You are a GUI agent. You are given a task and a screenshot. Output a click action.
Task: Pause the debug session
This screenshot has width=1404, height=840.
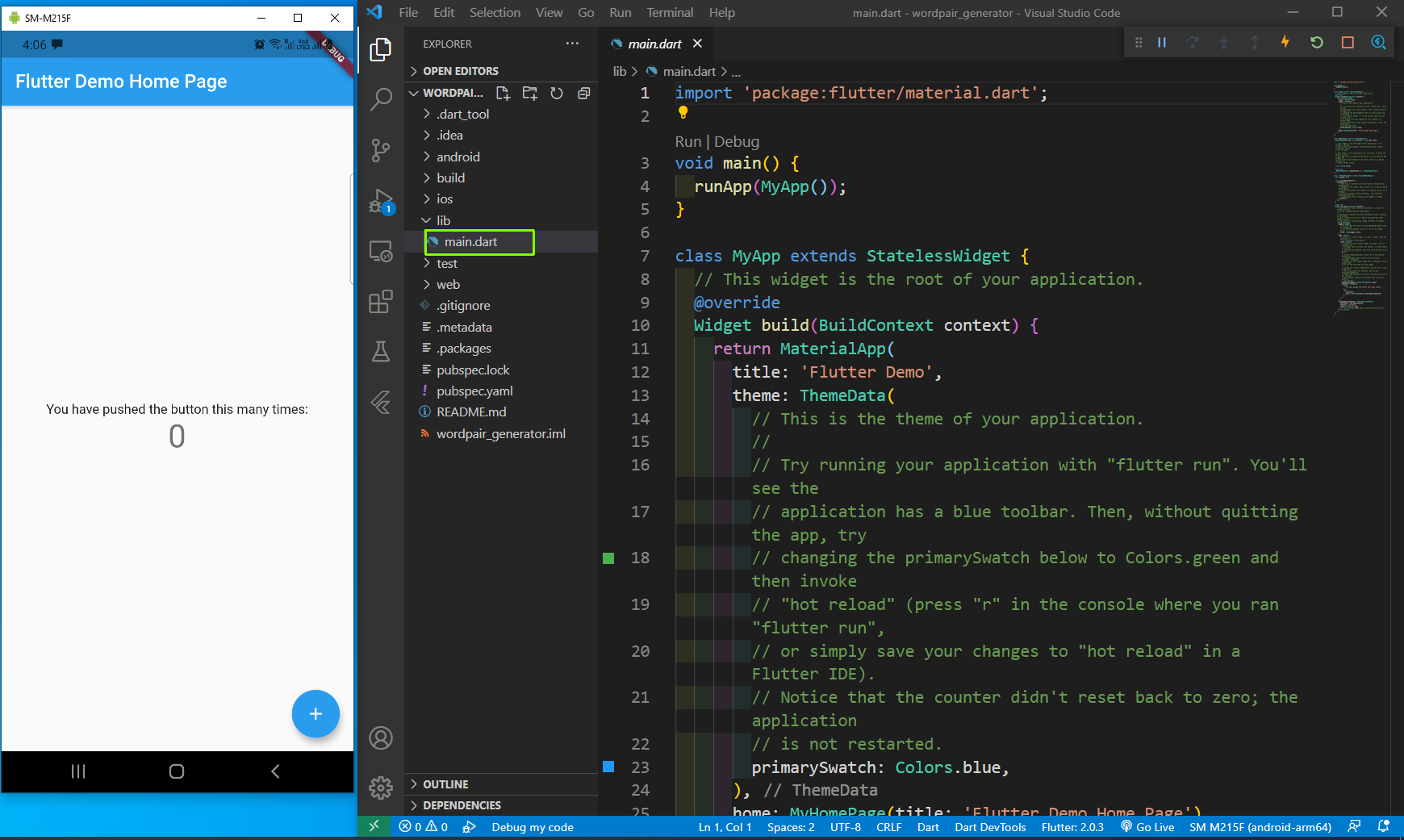click(x=1162, y=43)
